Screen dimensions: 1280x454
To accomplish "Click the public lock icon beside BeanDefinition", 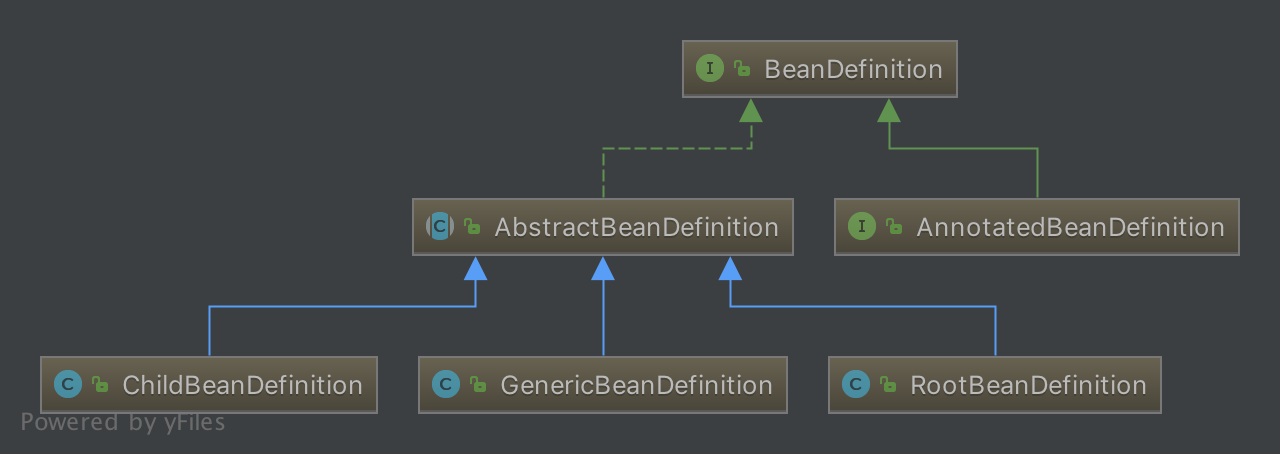I will (x=742, y=69).
